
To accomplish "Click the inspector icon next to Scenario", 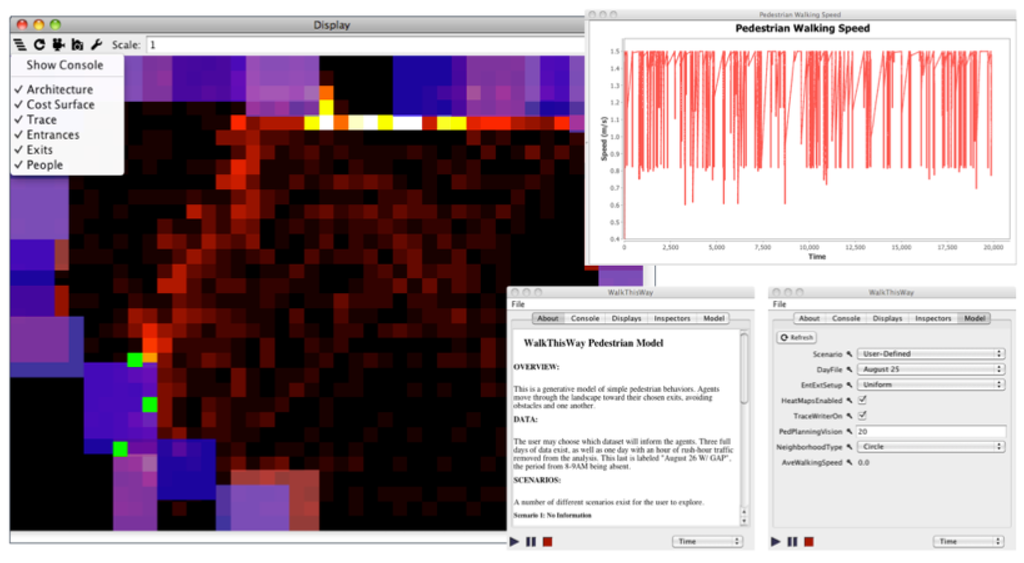I will pyautogui.click(x=851, y=354).
